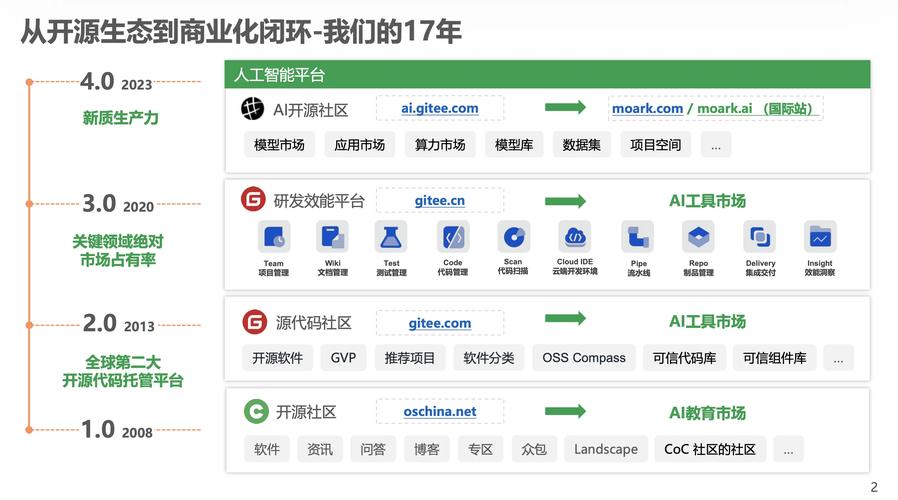Click the 算力市场 tag
Image resolution: width=898 pixels, height=500 pixels.
tap(440, 145)
